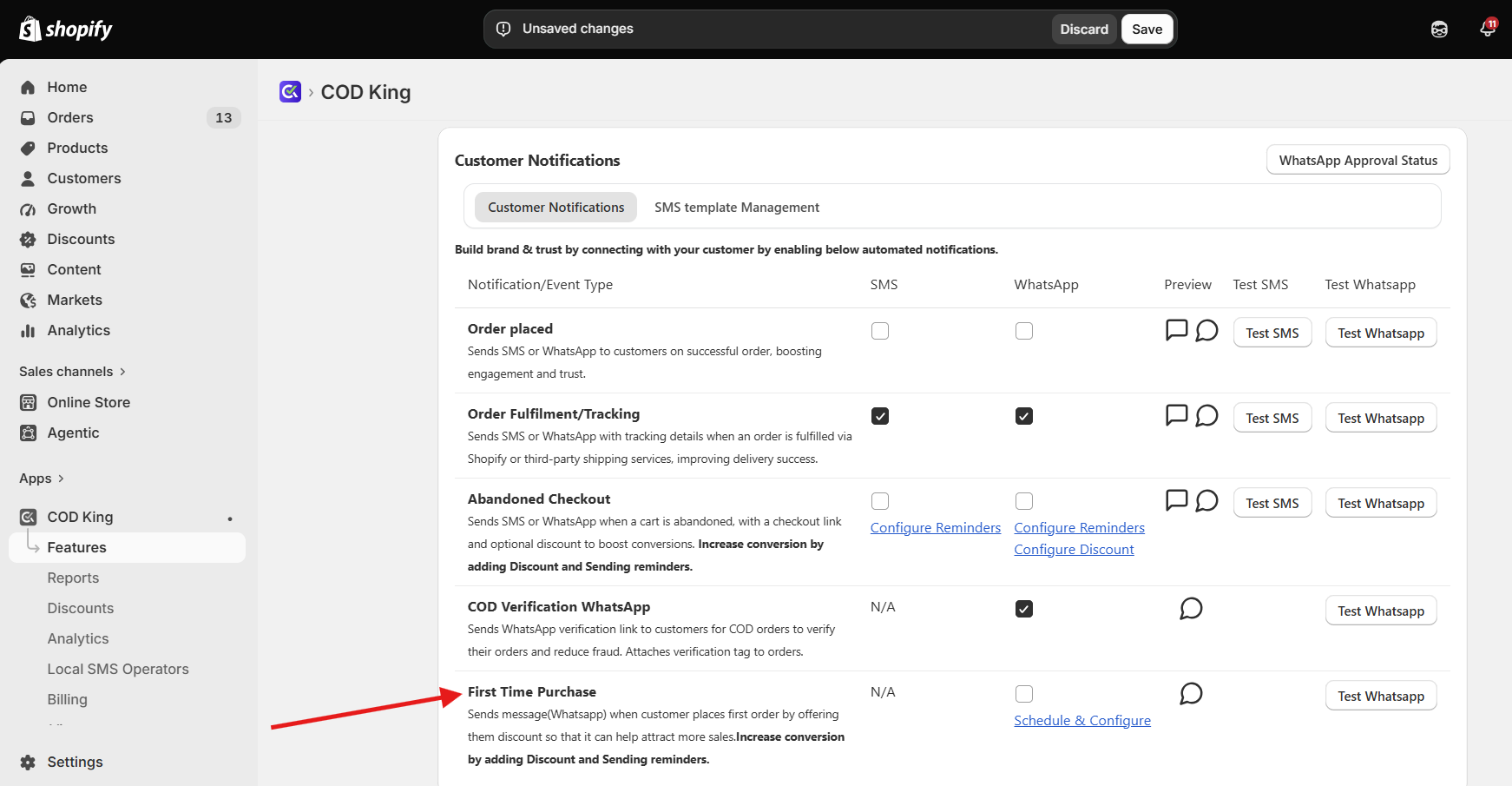Preview WhatsApp message for Abandoned Checkout
Image resolution: width=1512 pixels, height=786 pixels.
1206,500
